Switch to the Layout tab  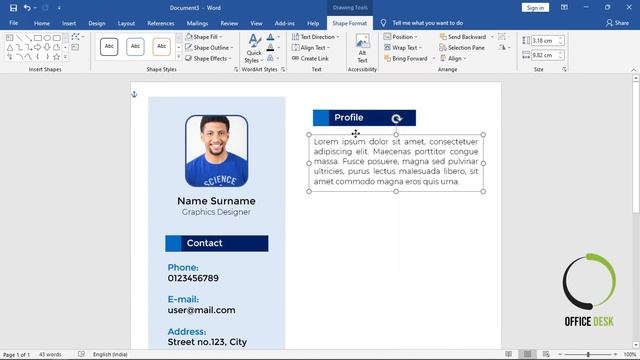(126, 23)
